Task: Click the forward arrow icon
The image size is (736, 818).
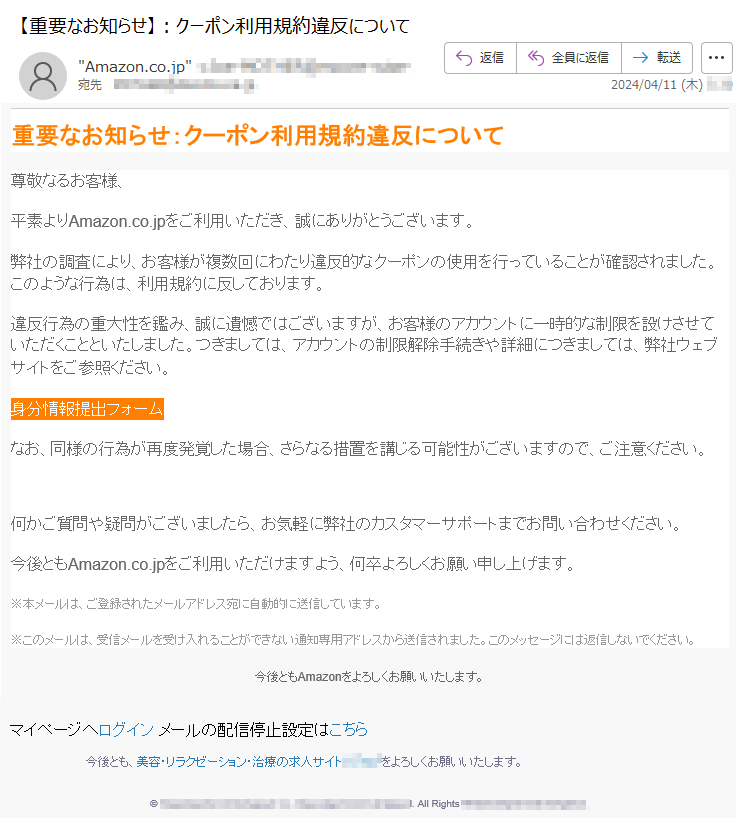Action: tap(640, 57)
